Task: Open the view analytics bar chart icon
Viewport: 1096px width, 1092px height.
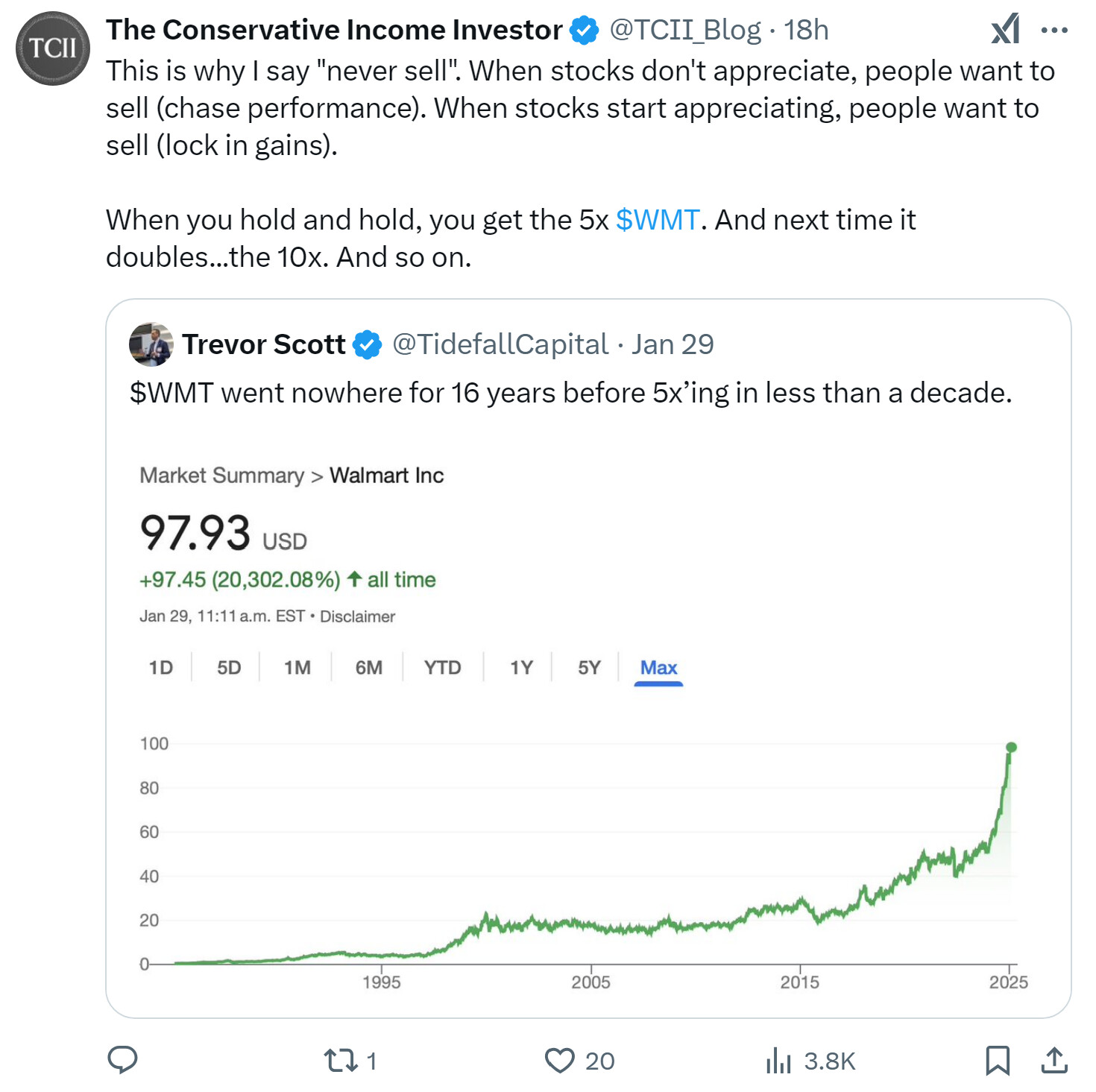Action: (778, 1060)
